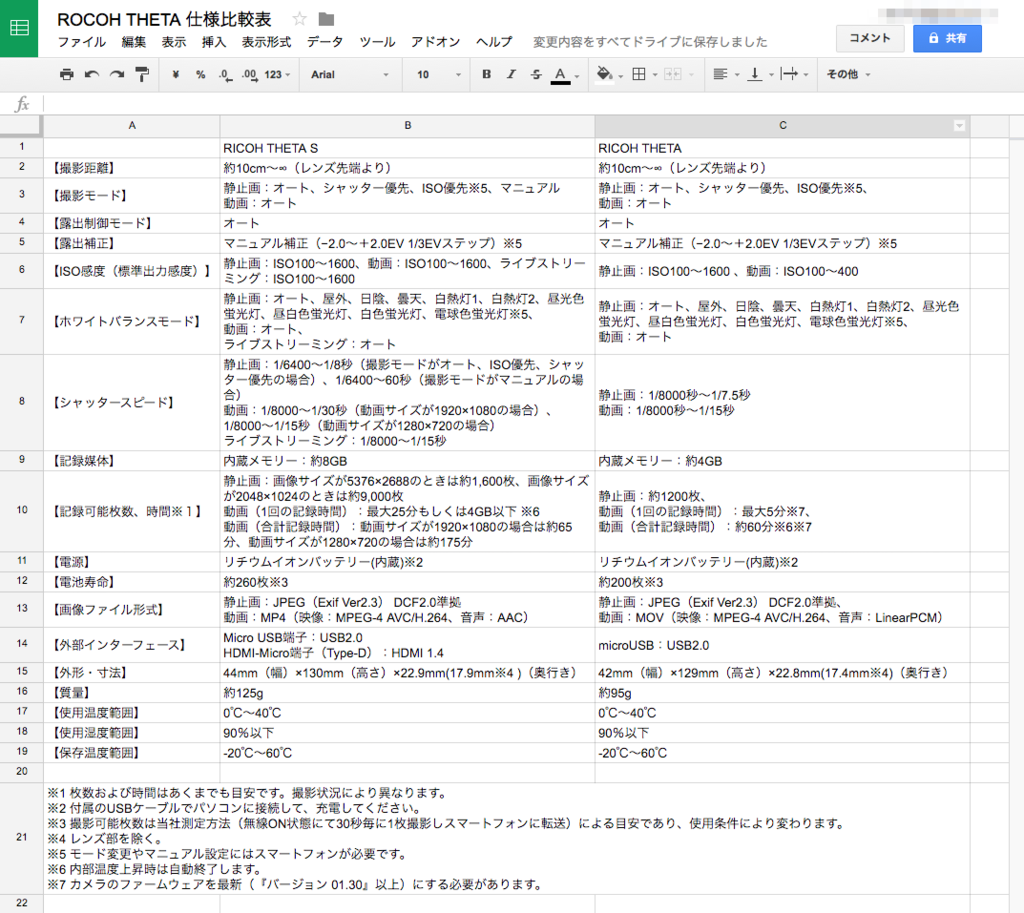Image resolution: width=1024 pixels, height=913 pixels.
Task: Select the 【ホワイトバランスモード】 cell
Action: [x=132, y=321]
